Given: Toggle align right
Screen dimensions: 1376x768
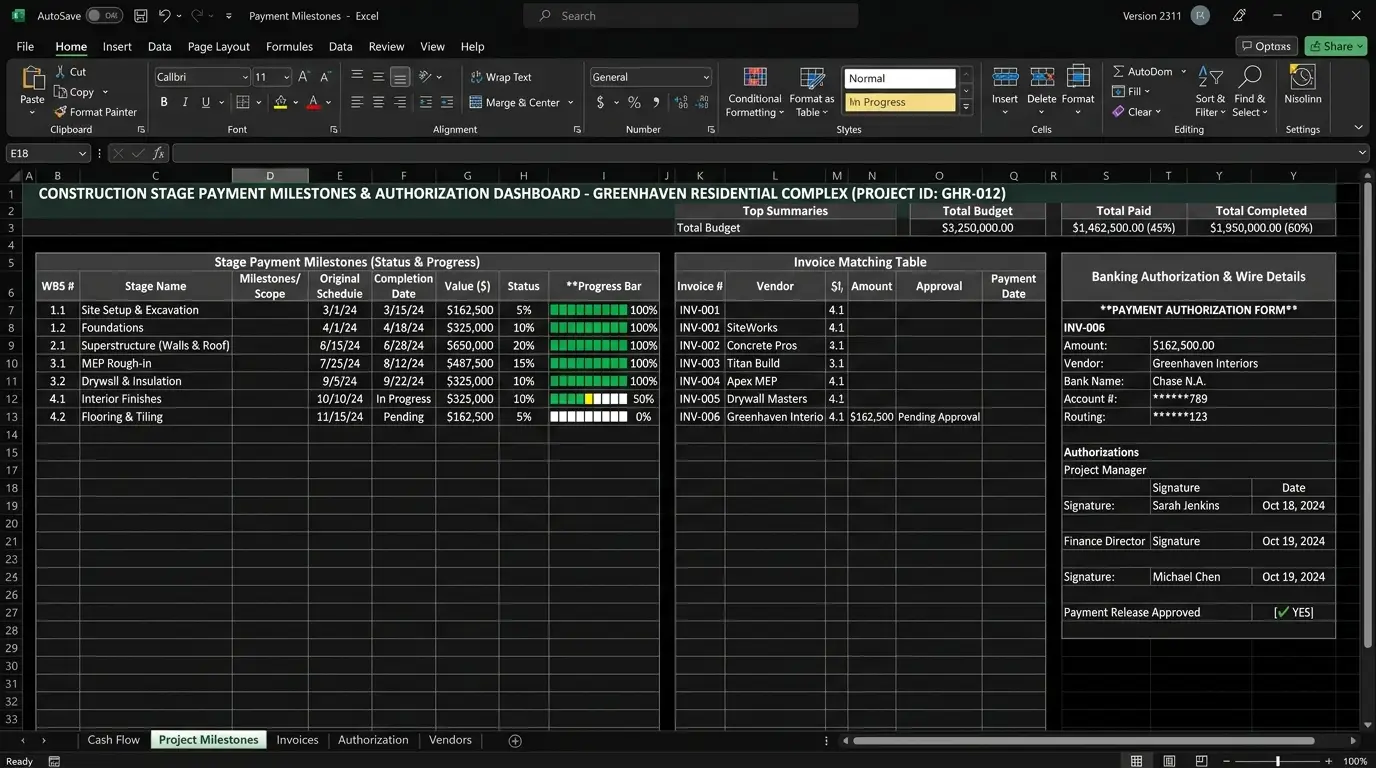Looking at the screenshot, I should [400, 102].
